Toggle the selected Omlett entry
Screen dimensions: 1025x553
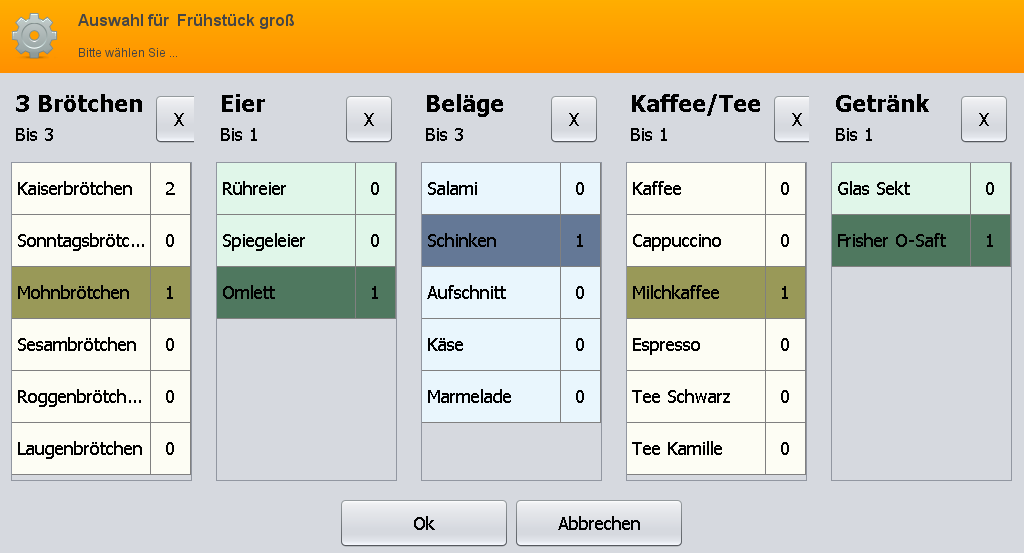306,293
